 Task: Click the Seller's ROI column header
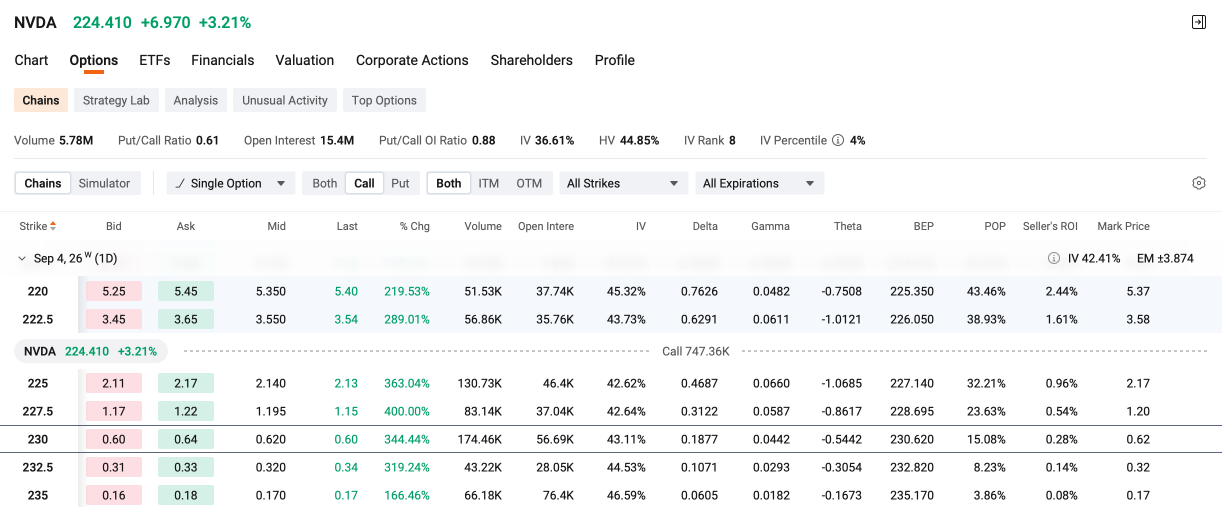tap(1050, 226)
